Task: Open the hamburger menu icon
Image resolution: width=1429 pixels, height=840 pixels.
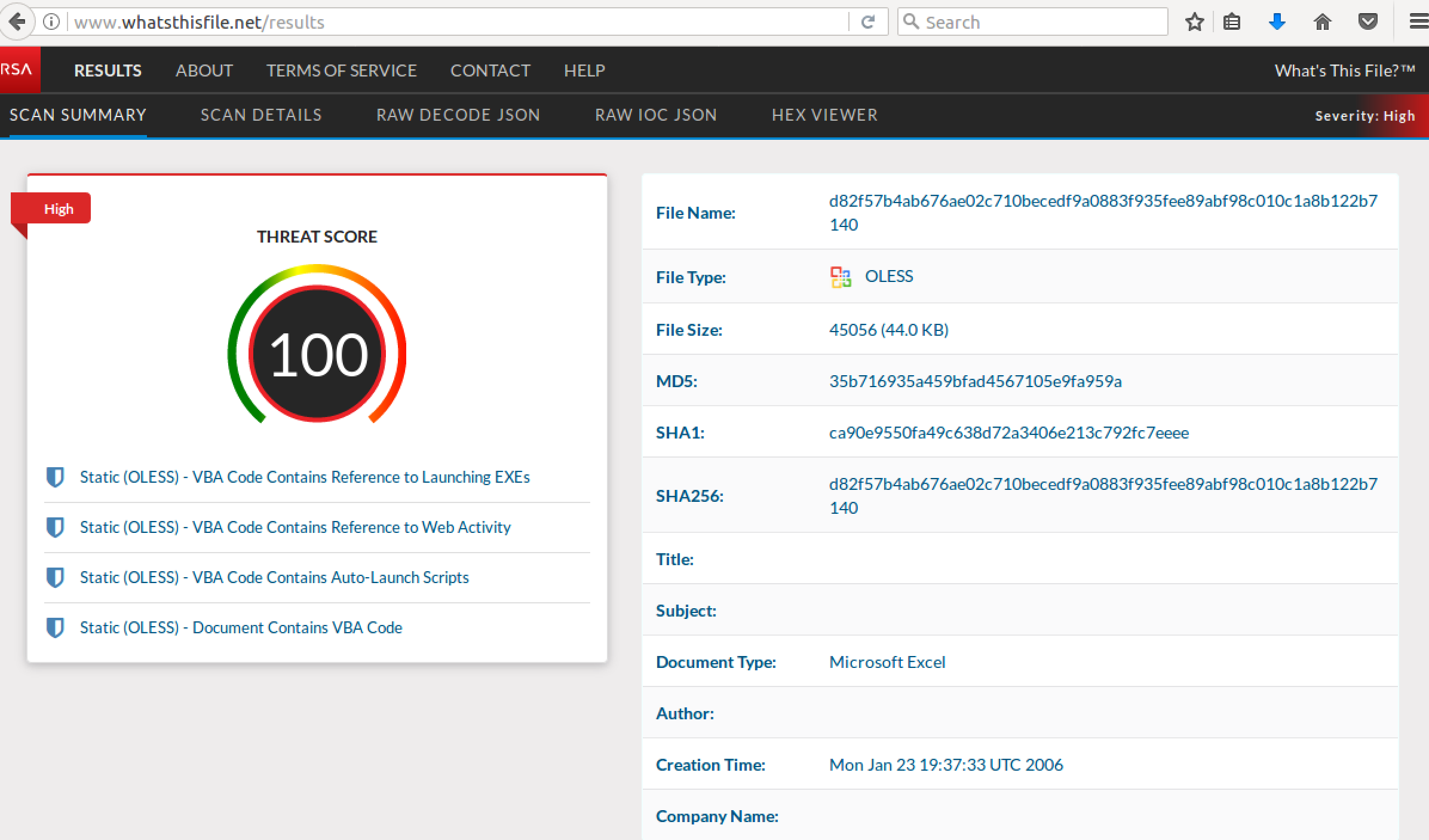Action: pyautogui.click(x=1418, y=22)
